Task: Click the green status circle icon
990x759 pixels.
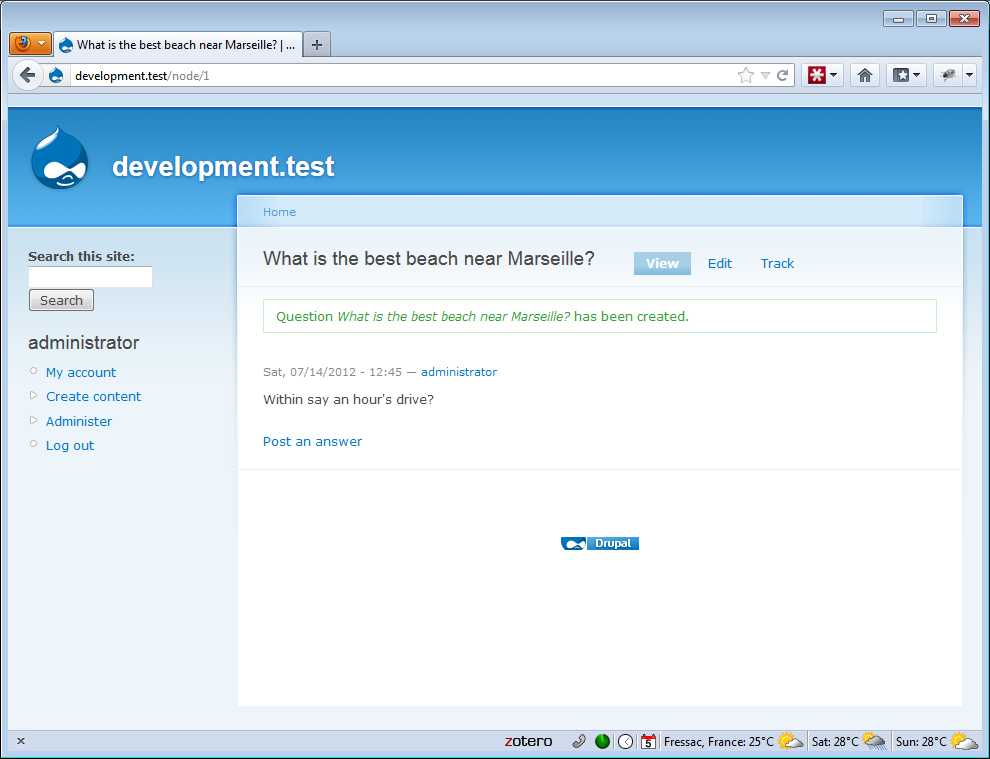Action: [601, 741]
